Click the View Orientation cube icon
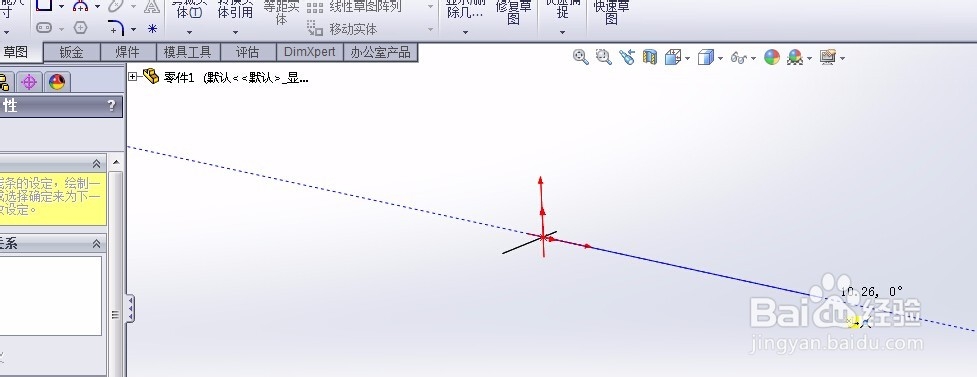977x377 pixels. pyautogui.click(x=673, y=57)
